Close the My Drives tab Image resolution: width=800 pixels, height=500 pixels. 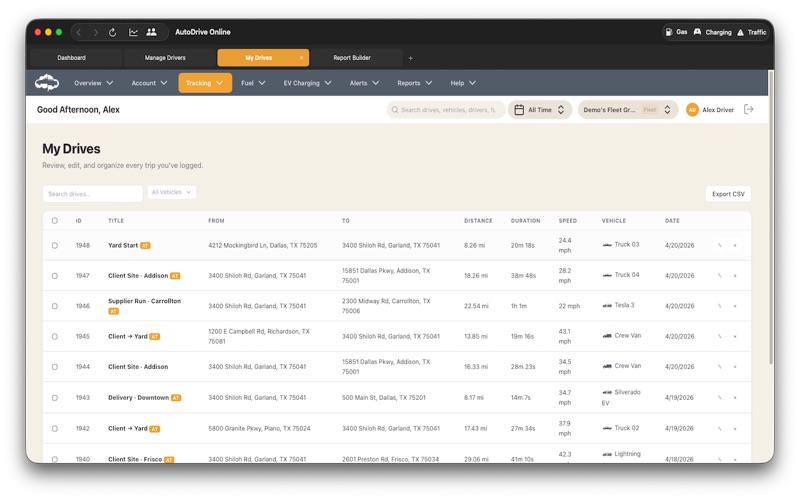(302, 58)
